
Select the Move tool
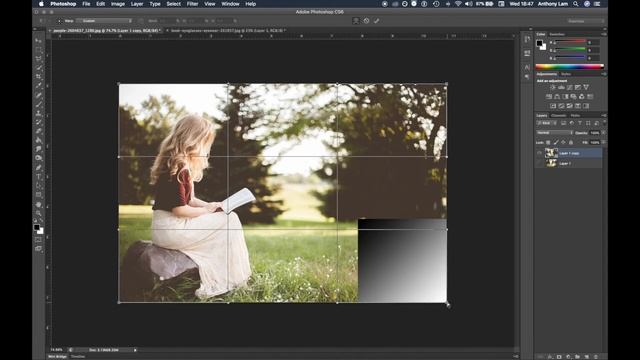click(38, 41)
